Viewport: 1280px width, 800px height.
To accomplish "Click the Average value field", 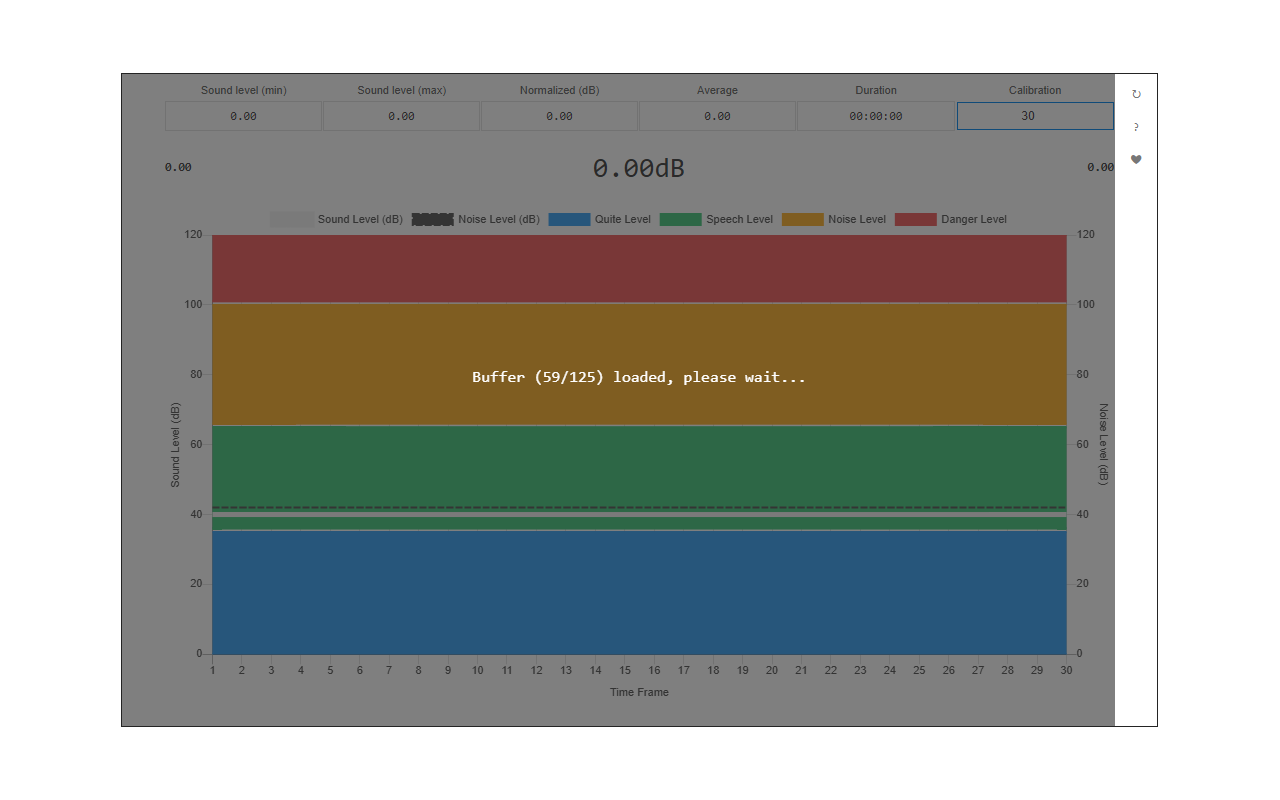I will pos(717,116).
